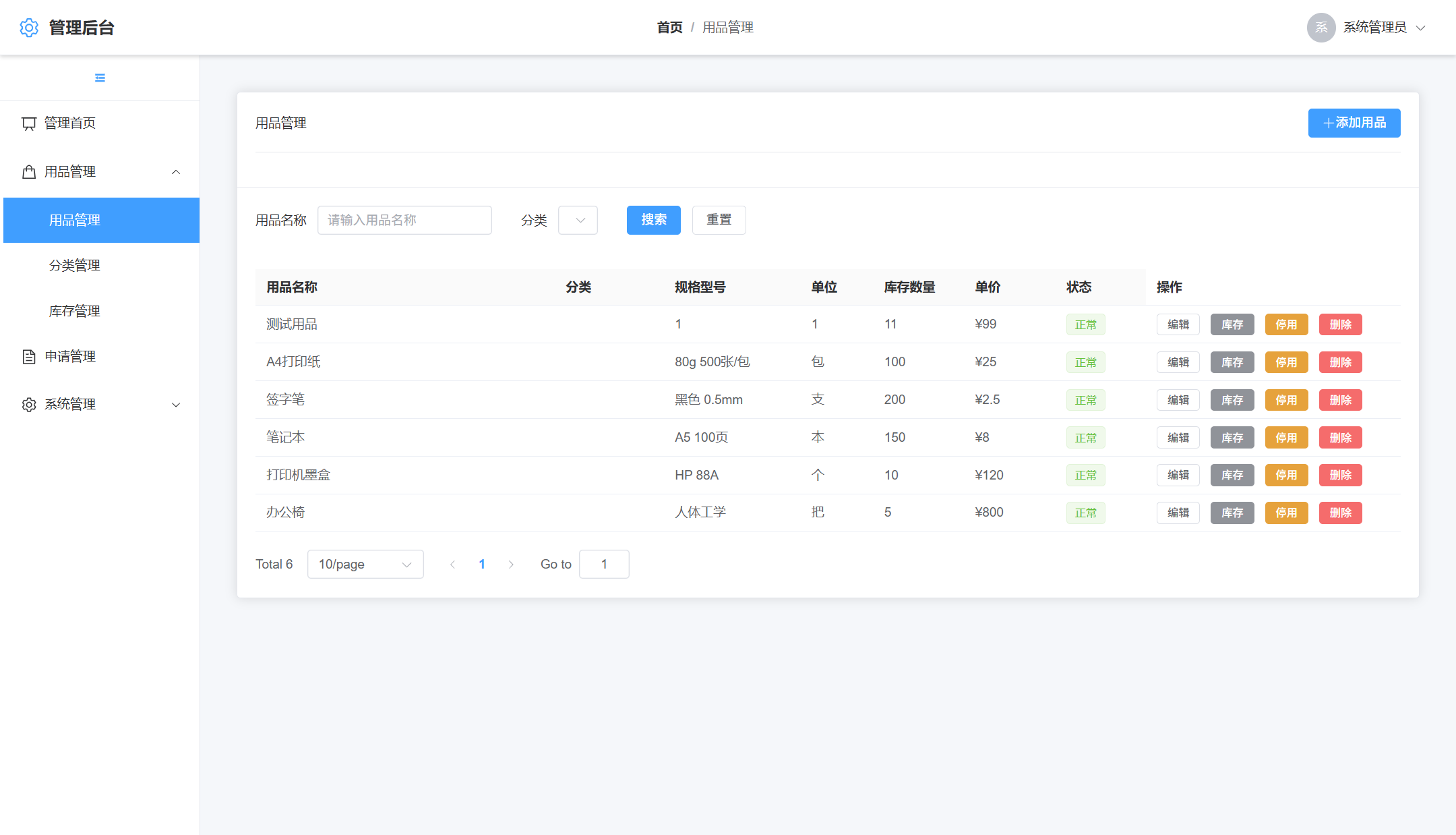The image size is (1456, 835).
Task: Expand the 系统管理 submenu chevron
Action: [176, 405]
